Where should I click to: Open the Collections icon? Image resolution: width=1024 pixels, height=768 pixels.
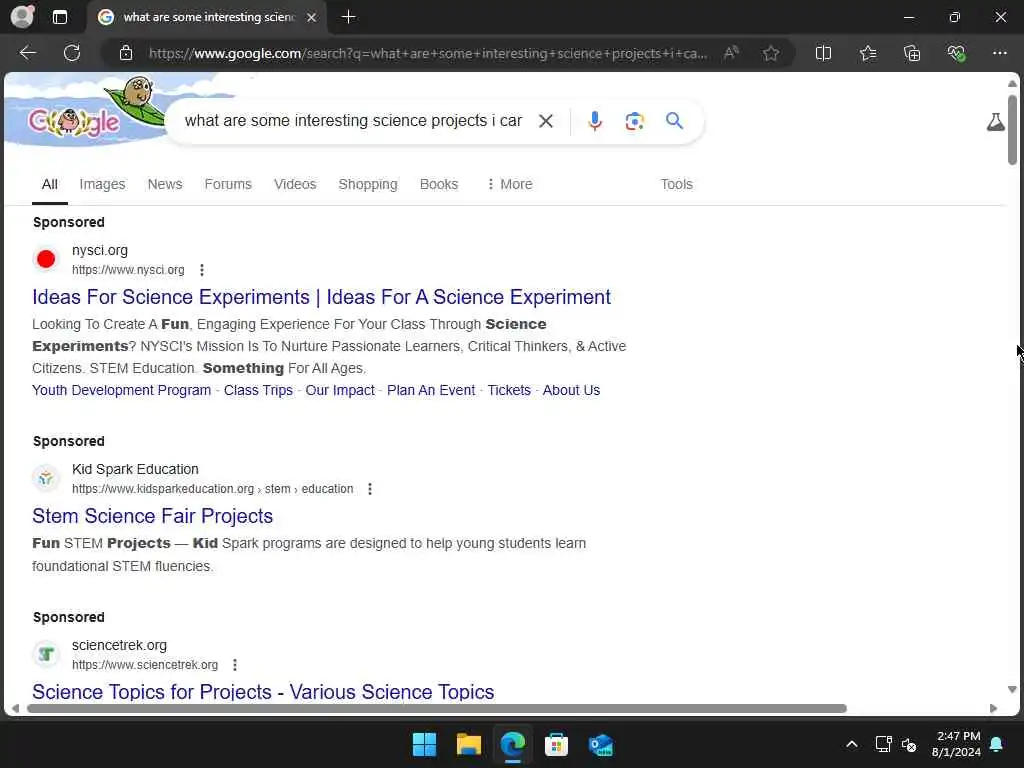(x=912, y=53)
